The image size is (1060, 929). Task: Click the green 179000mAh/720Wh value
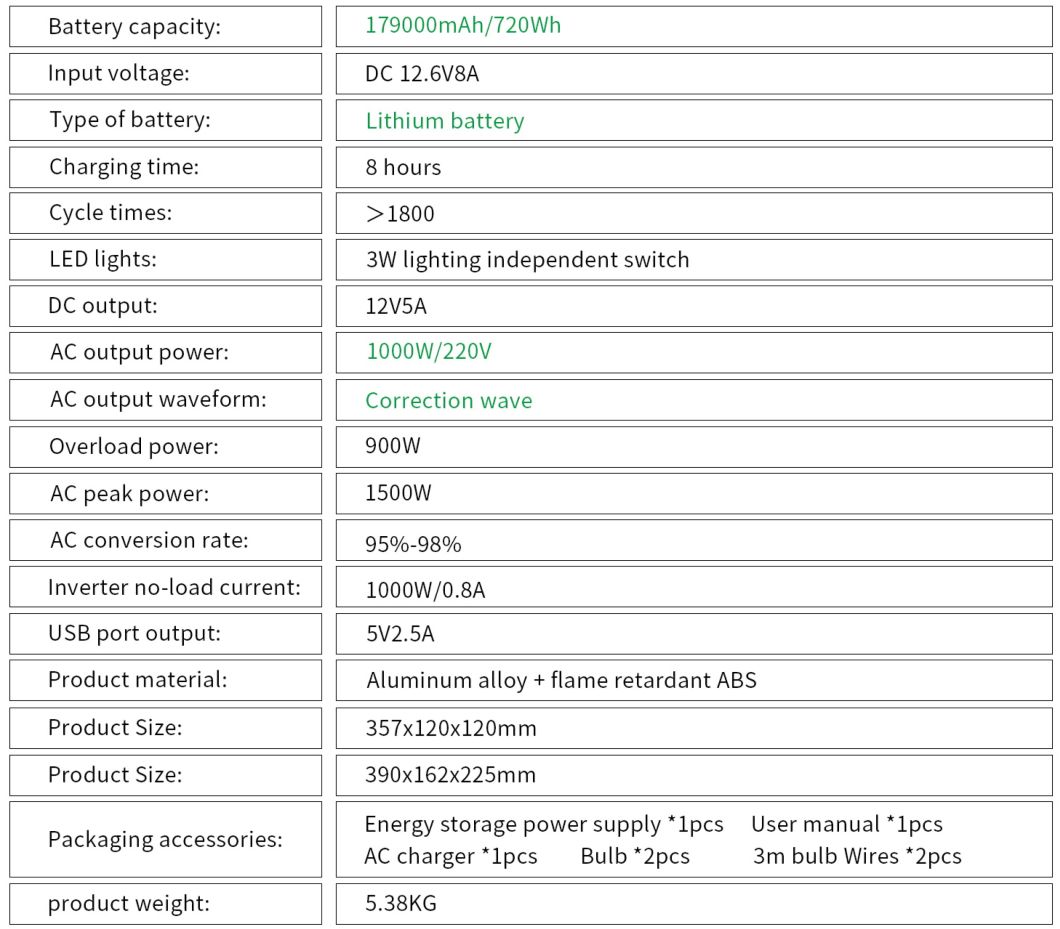click(x=463, y=25)
